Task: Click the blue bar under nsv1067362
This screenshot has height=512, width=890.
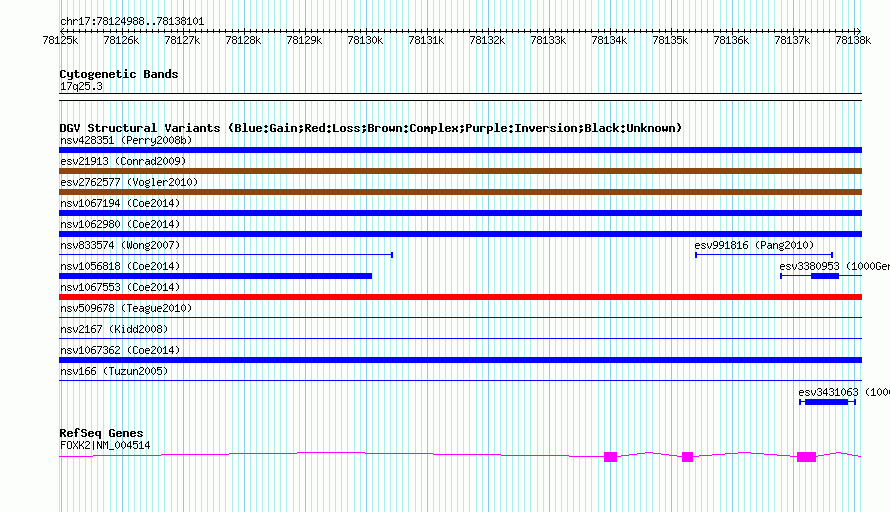Action: coord(460,360)
